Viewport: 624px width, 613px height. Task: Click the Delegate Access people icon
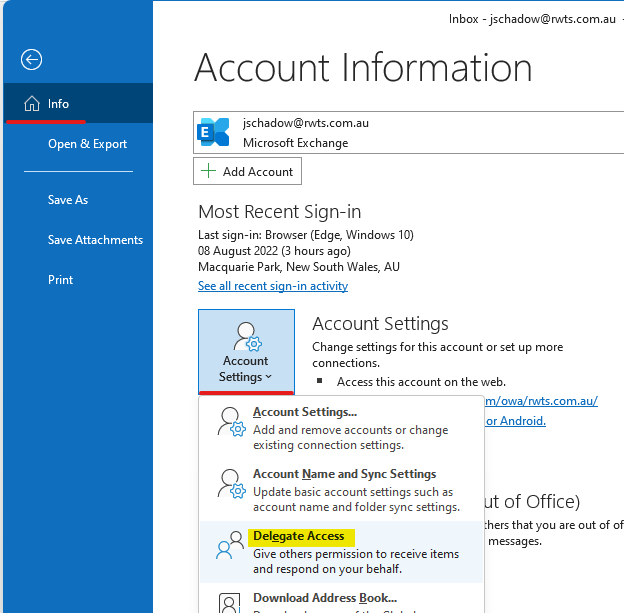tap(231, 545)
